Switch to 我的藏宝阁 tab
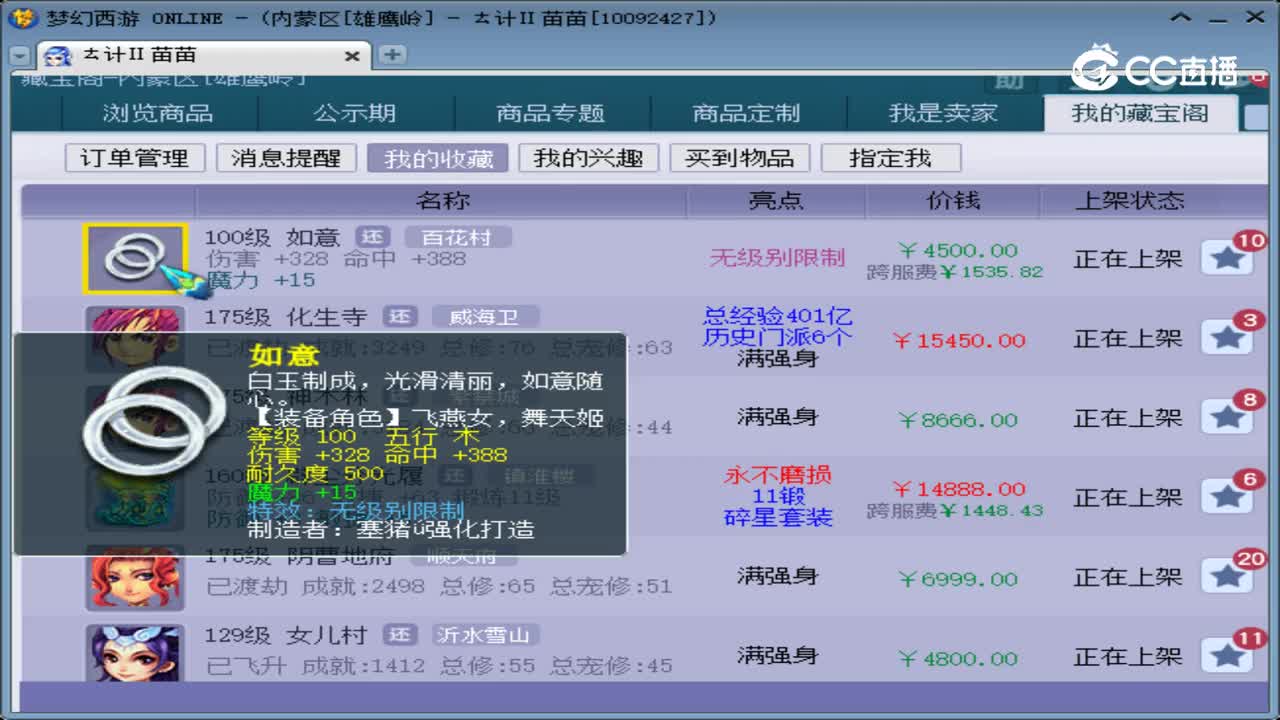 click(x=1140, y=113)
